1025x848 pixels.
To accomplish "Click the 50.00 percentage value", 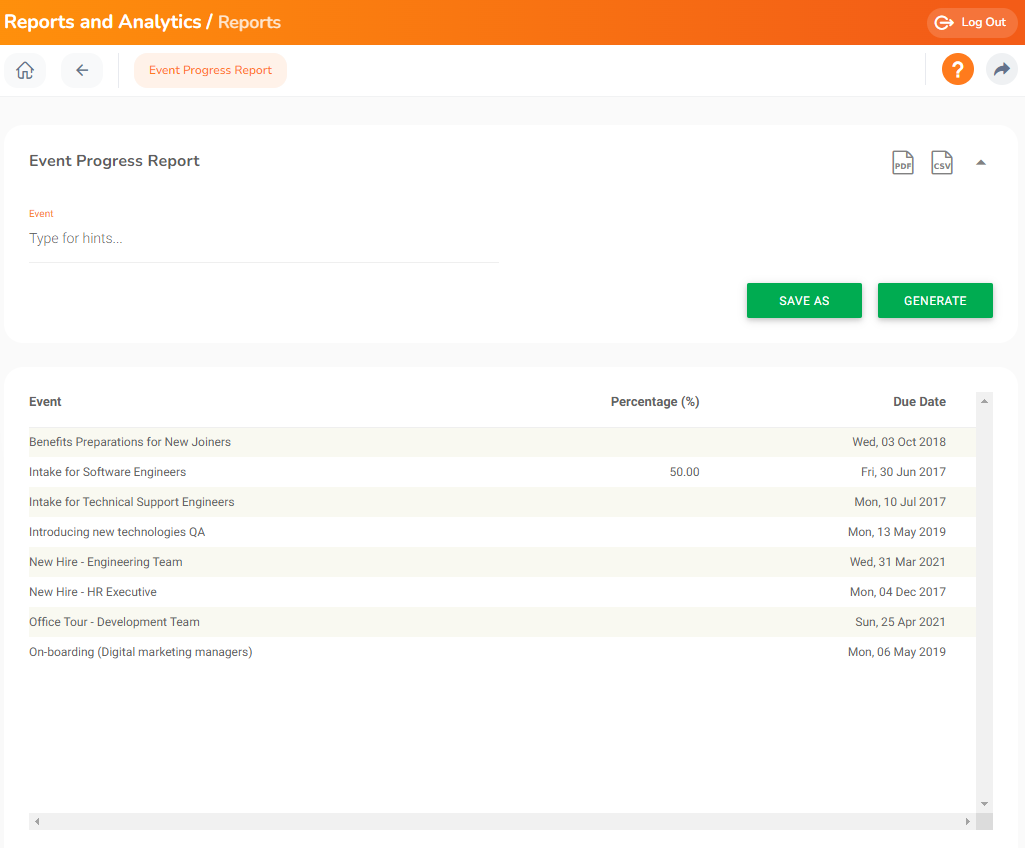I will coord(684,472).
